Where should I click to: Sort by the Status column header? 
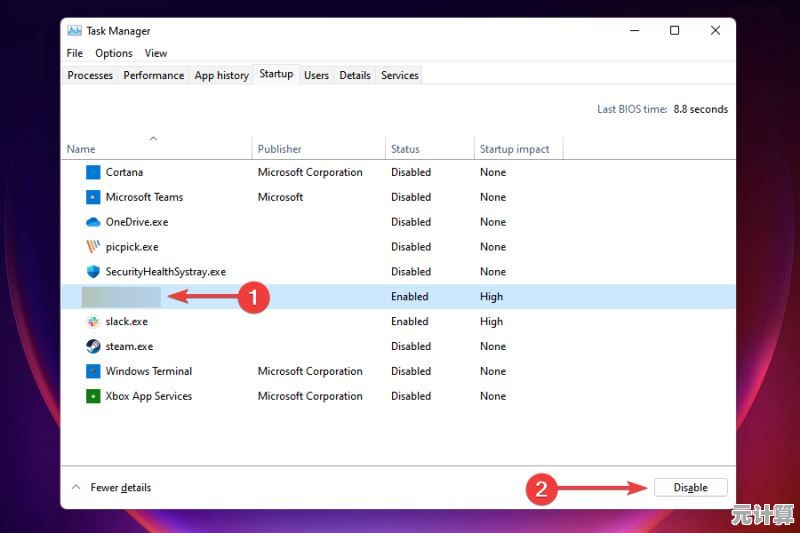tap(405, 149)
